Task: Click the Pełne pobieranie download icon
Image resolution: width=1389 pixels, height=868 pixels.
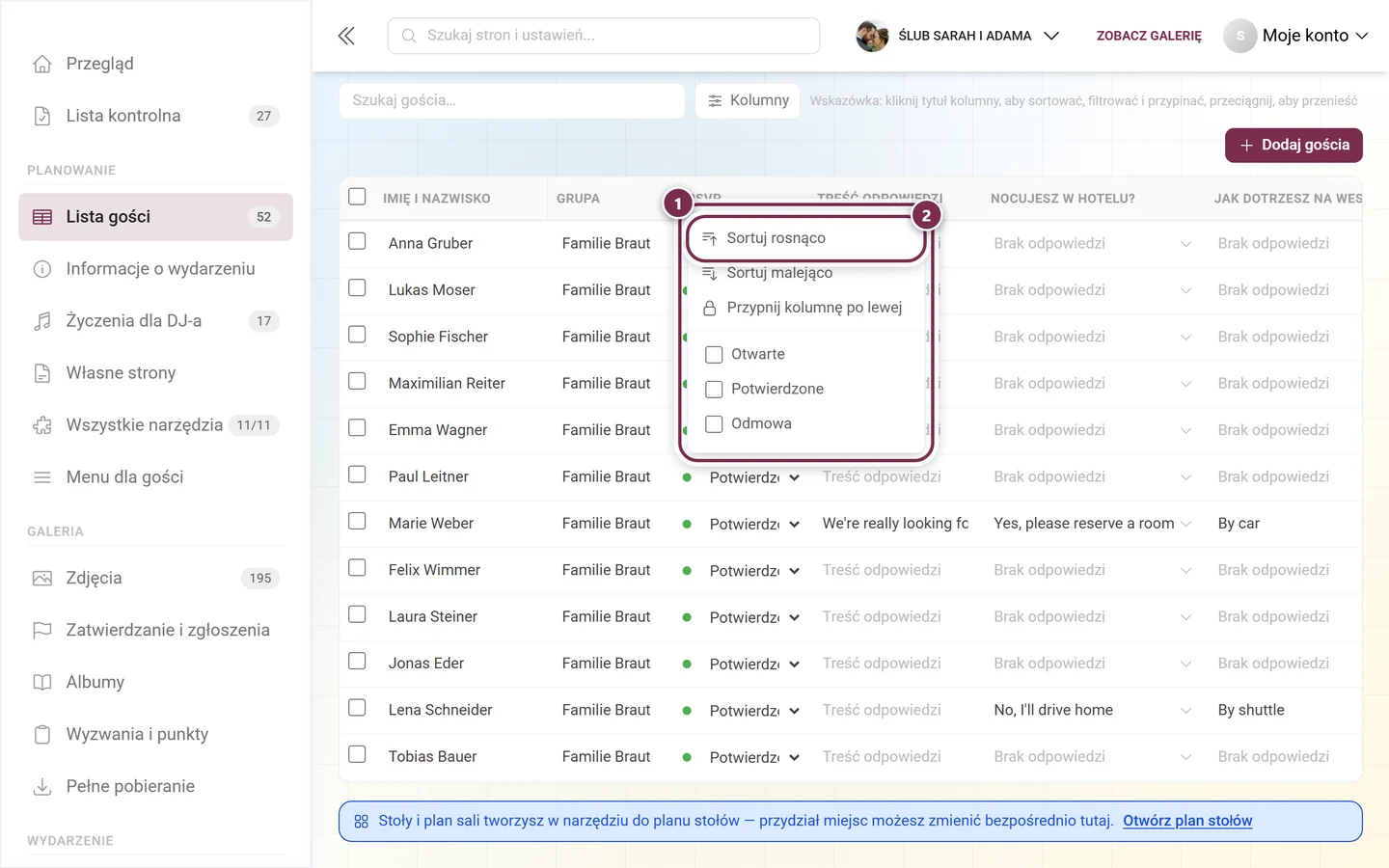Action: (42, 787)
